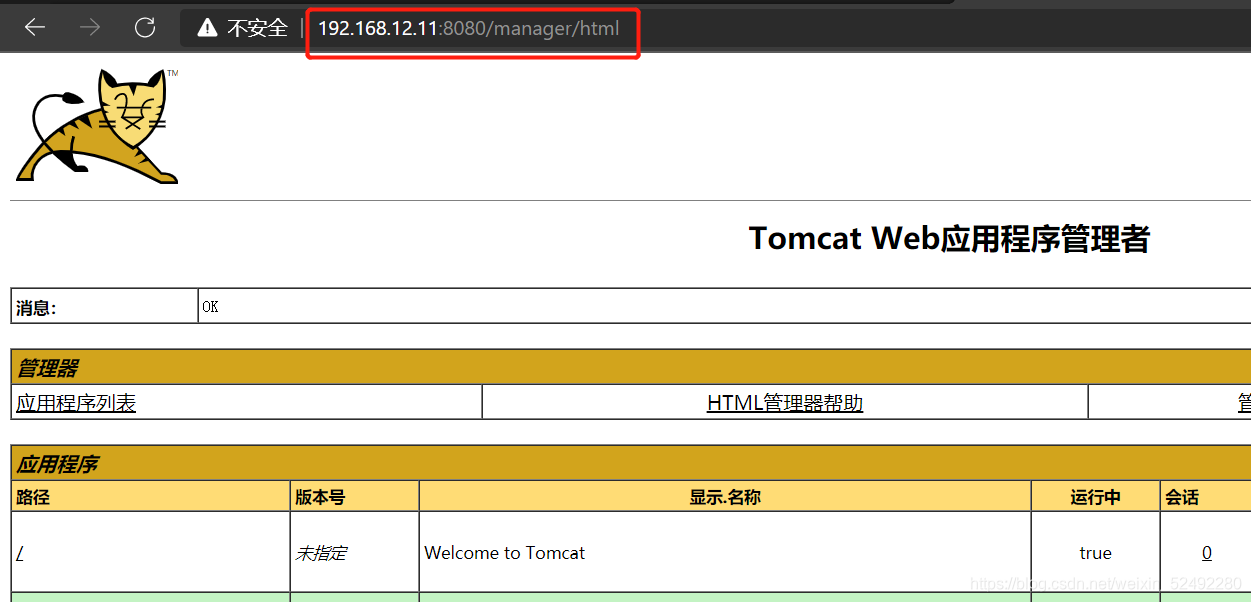1251x602 pixels.
Task: Focus the address bar URL 192.168.12.11:8080/manager/html
Action: (469, 28)
